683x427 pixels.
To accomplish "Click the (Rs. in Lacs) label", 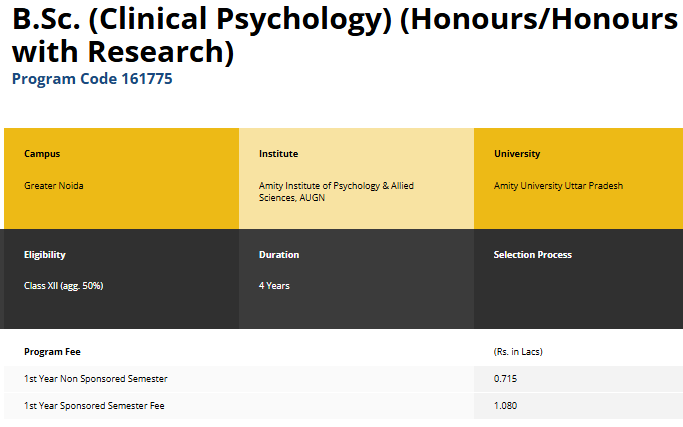I will tap(518, 352).
